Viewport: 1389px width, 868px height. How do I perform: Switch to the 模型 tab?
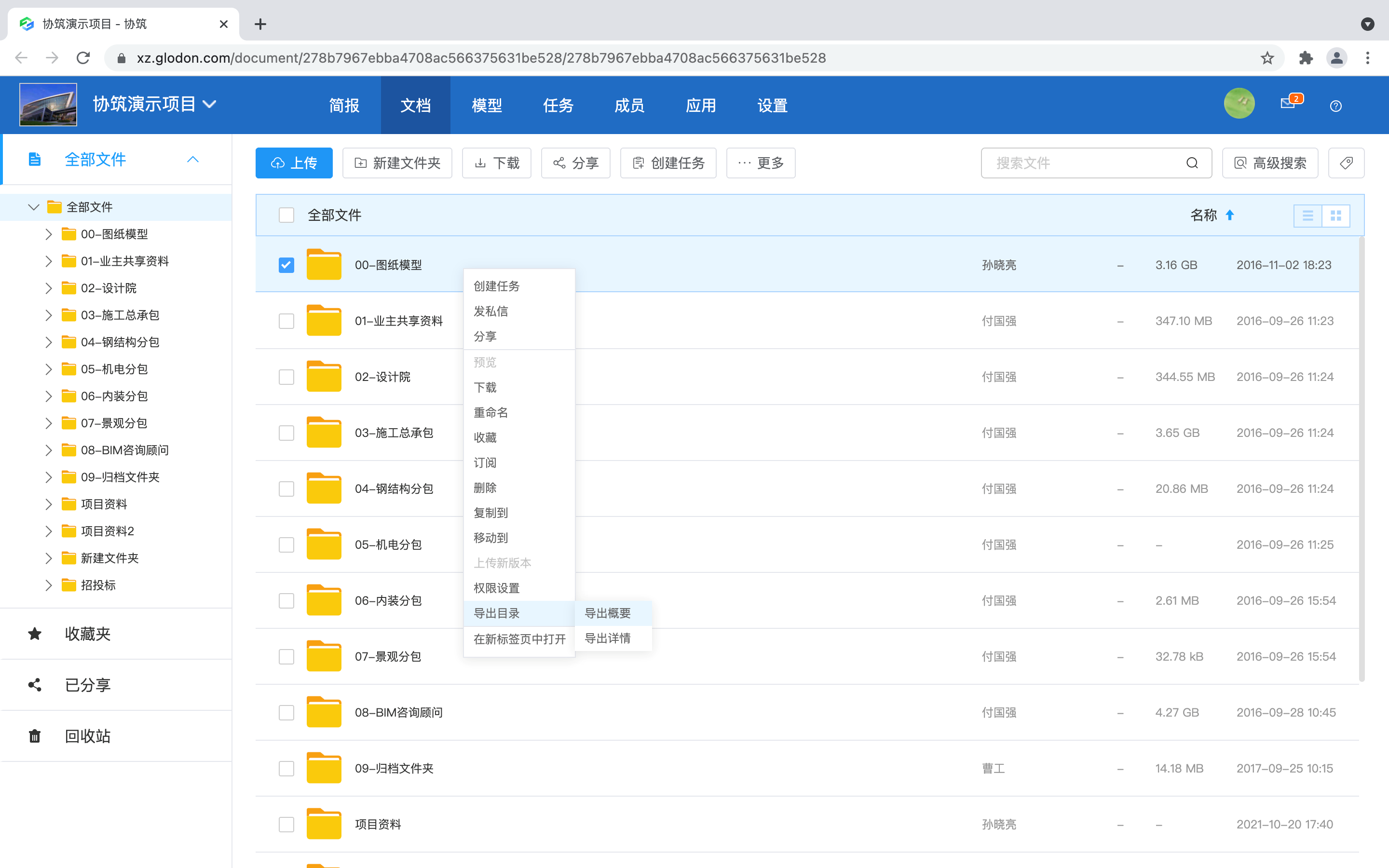pos(487,105)
